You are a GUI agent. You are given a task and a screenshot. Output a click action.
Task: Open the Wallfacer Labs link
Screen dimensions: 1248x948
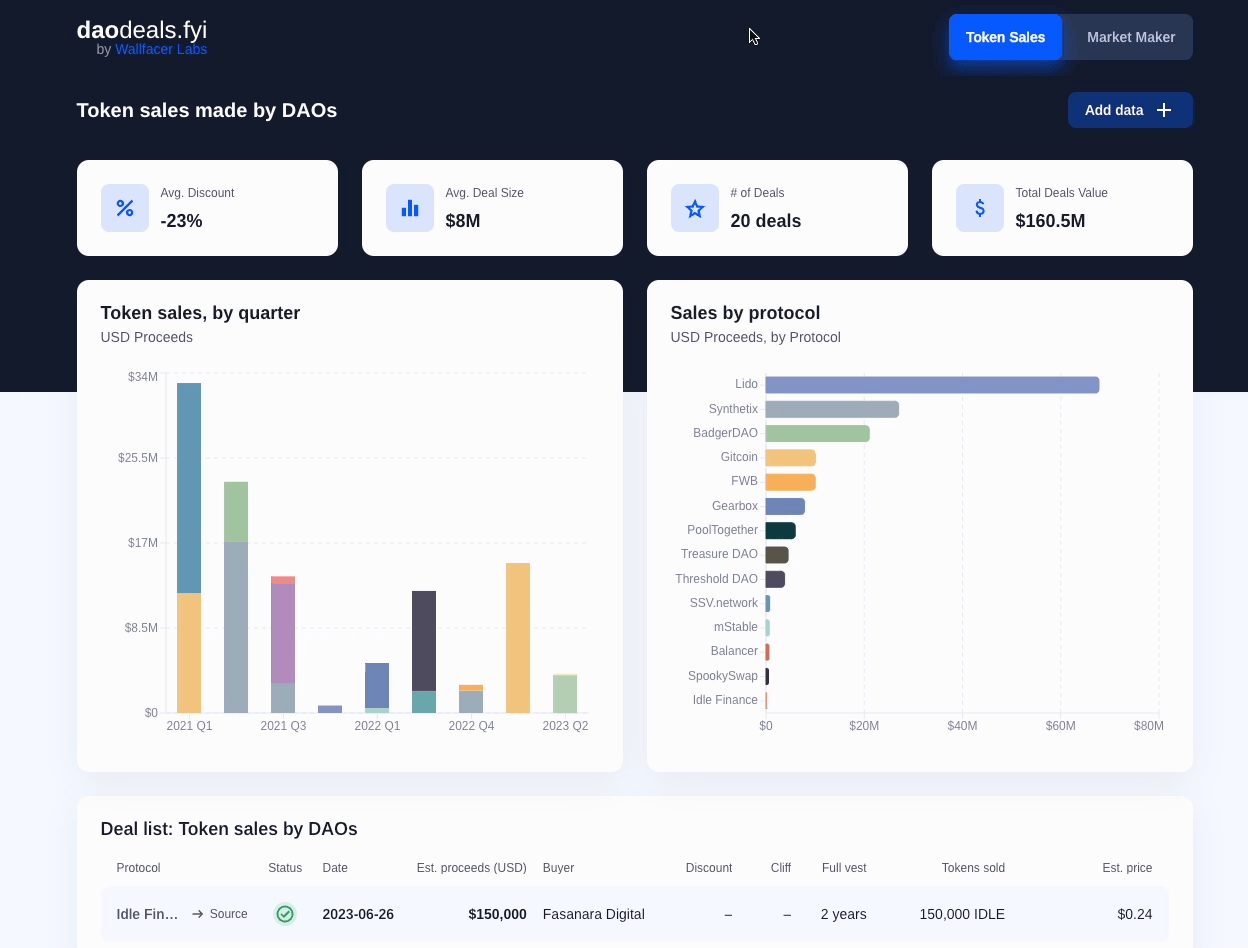coord(161,49)
